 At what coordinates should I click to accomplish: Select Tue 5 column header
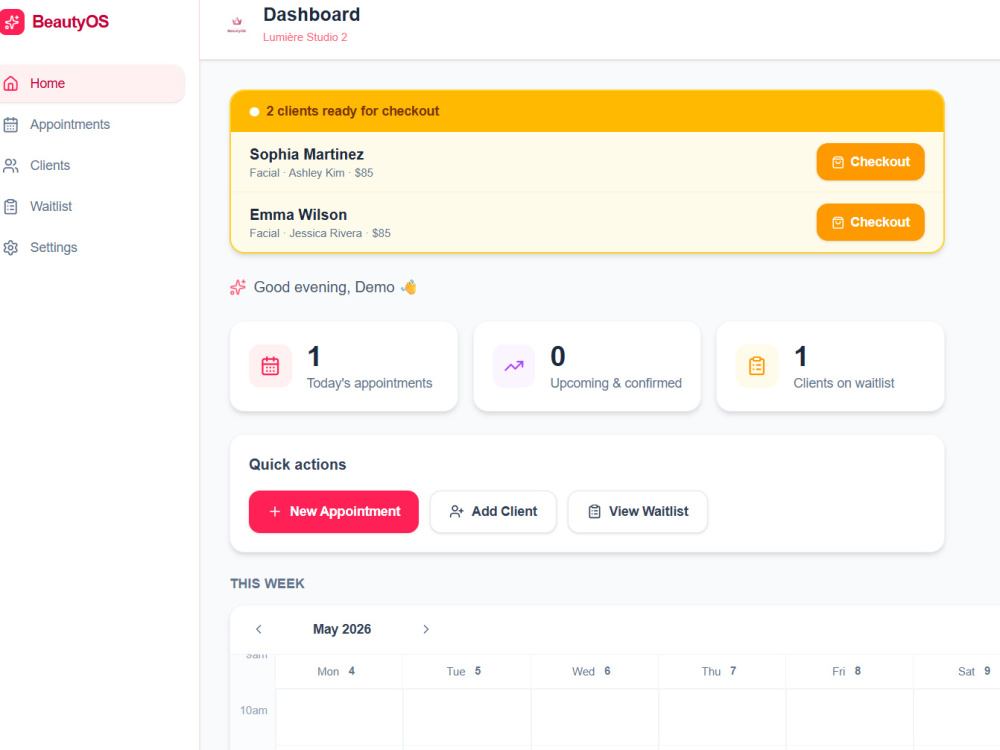(x=466, y=672)
